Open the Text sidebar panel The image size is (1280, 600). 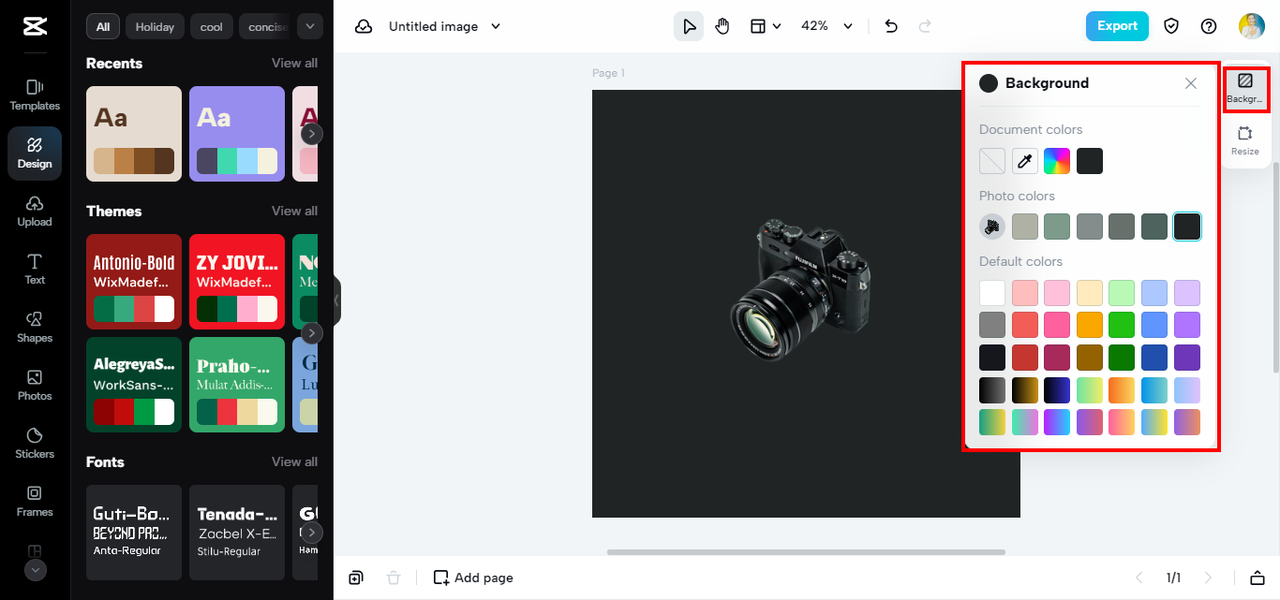(x=35, y=269)
